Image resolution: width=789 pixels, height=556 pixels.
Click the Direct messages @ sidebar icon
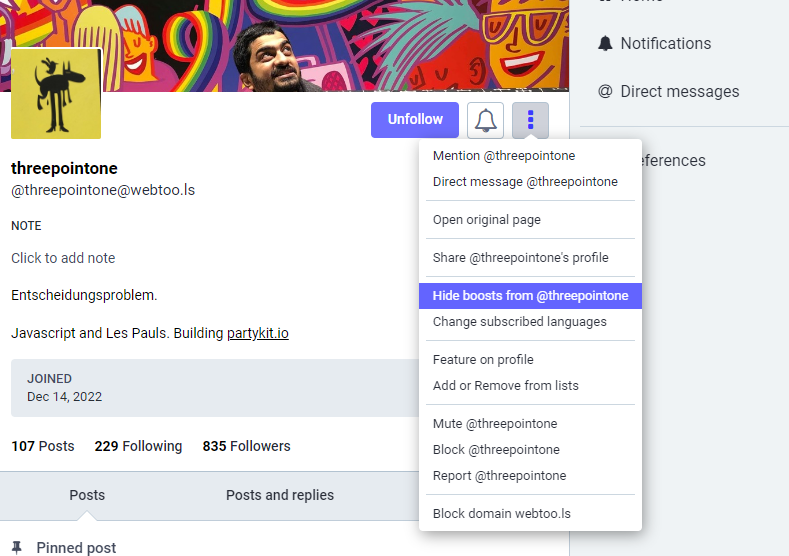605,91
